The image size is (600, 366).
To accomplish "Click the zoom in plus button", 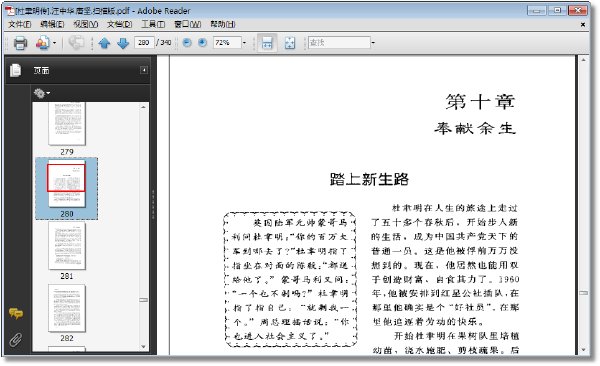I will click(202, 42).
